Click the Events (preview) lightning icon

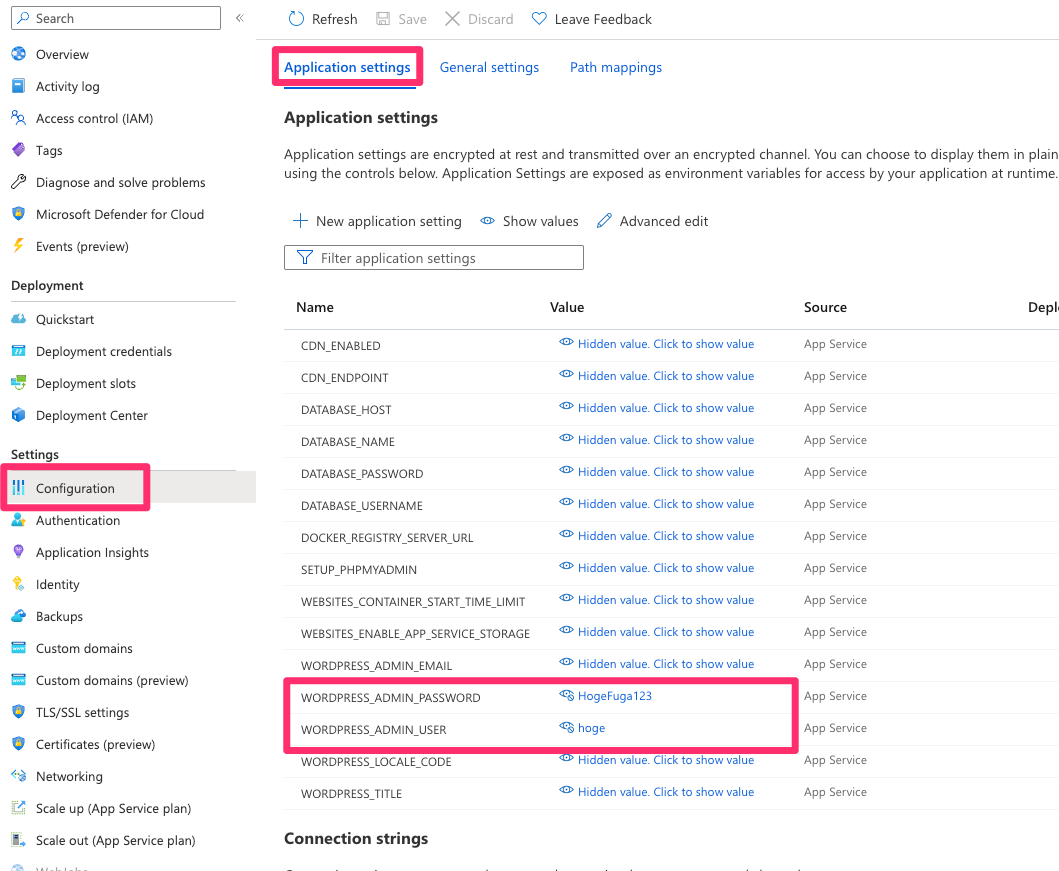[x=18, y=246]
